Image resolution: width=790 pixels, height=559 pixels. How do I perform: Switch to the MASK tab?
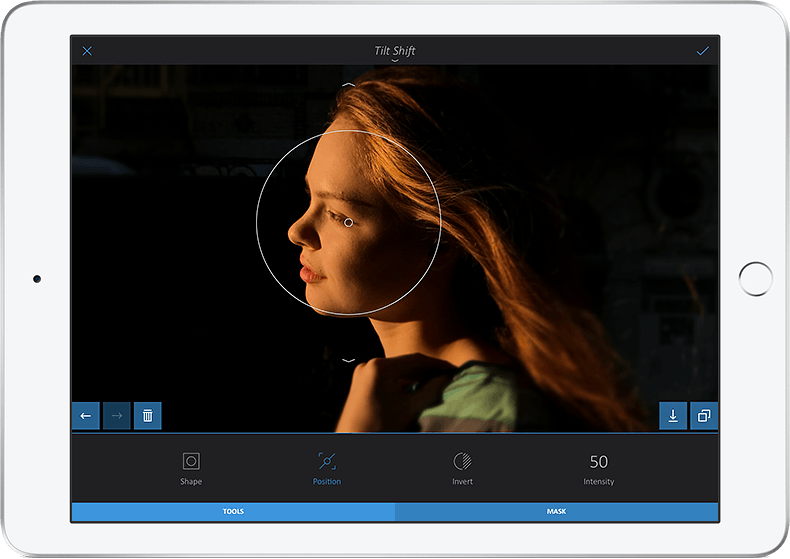[x=556, y=511]
